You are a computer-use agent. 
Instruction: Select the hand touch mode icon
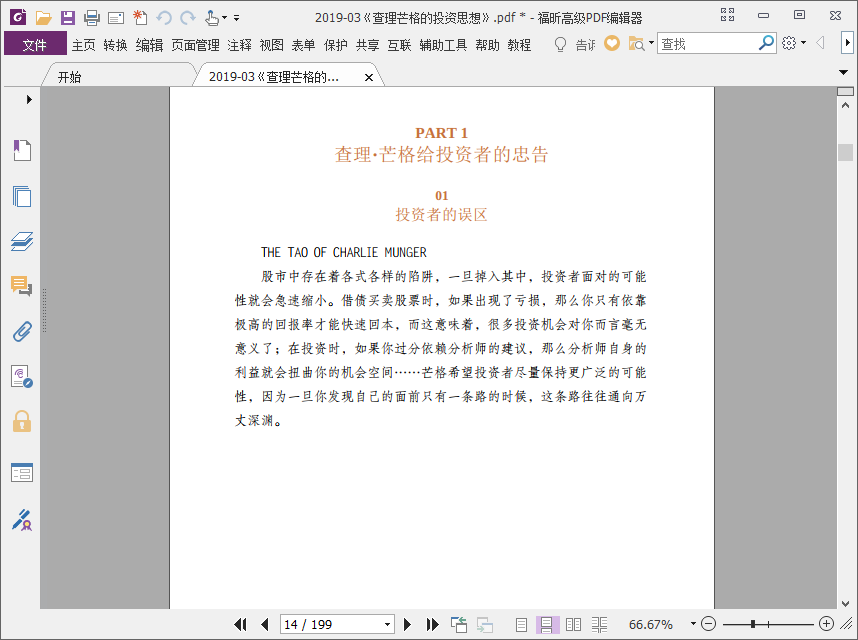pos(212,18)
